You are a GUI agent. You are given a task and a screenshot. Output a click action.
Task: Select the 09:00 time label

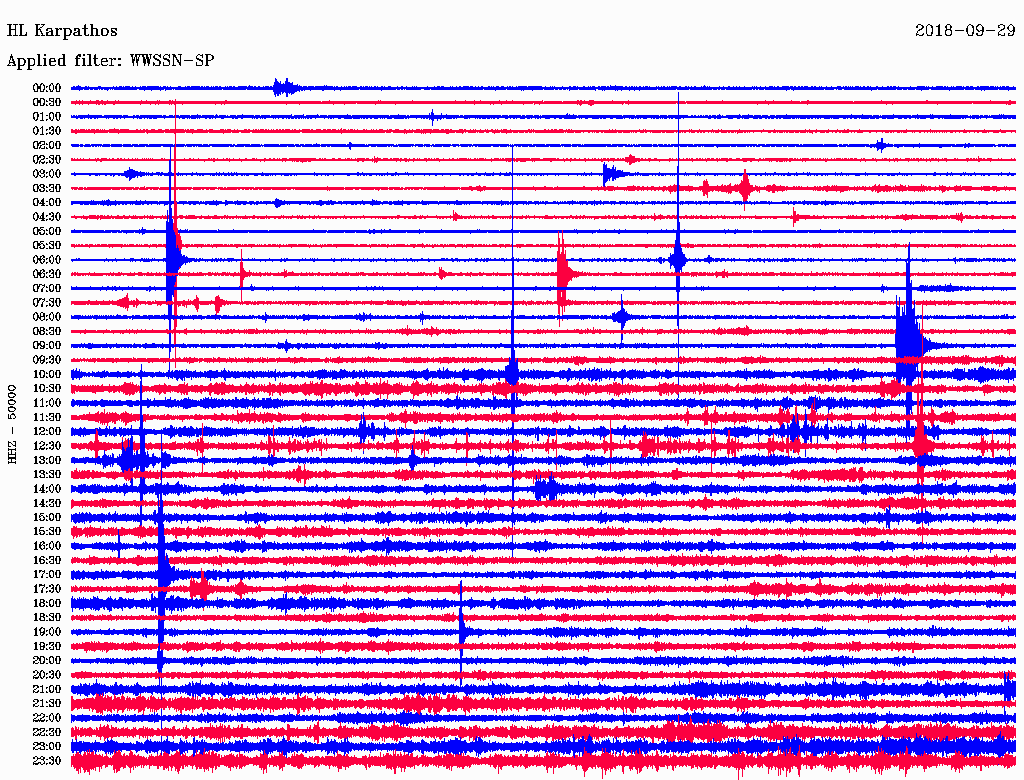(x=47, y=346)
